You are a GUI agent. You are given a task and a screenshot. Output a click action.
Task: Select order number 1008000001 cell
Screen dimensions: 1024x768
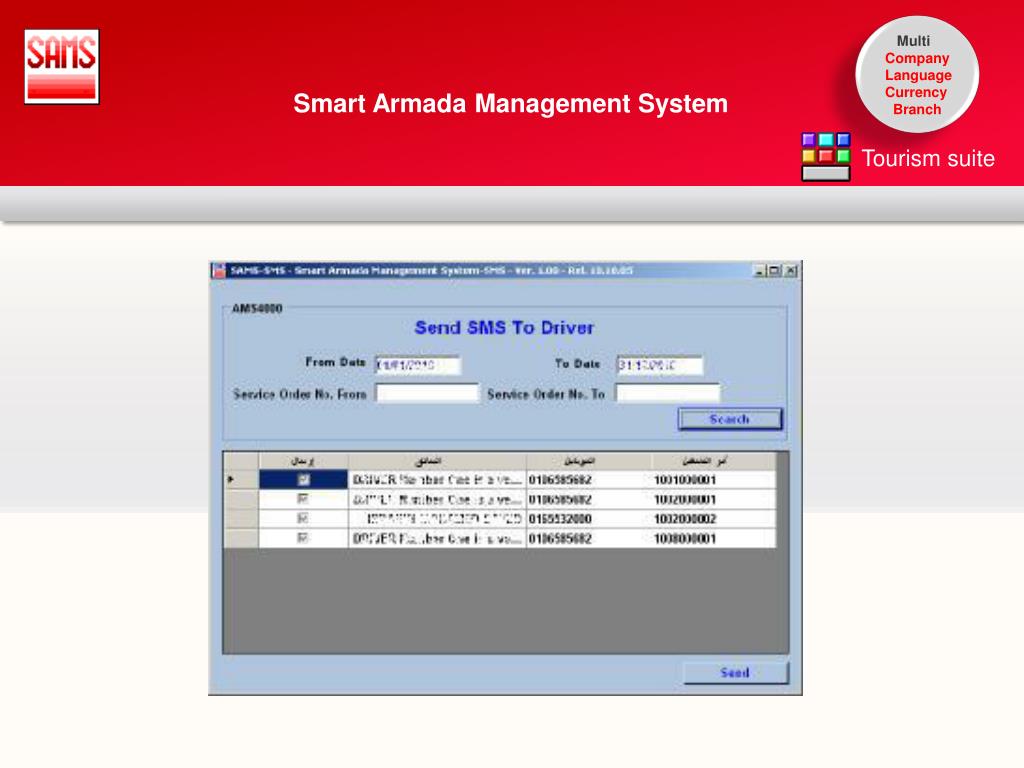713,539
